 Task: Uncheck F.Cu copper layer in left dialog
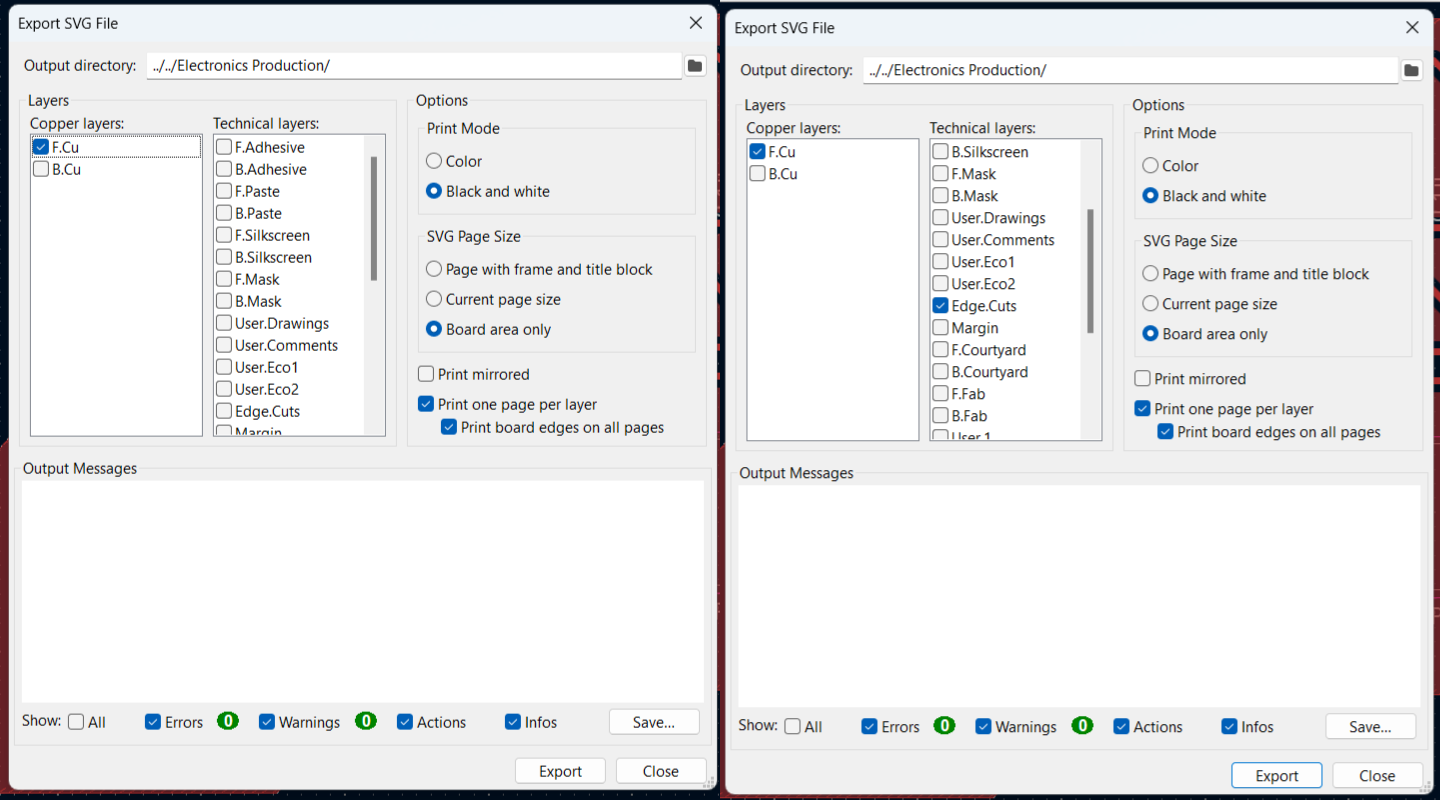pyautogui.click(x=41, y=147)
